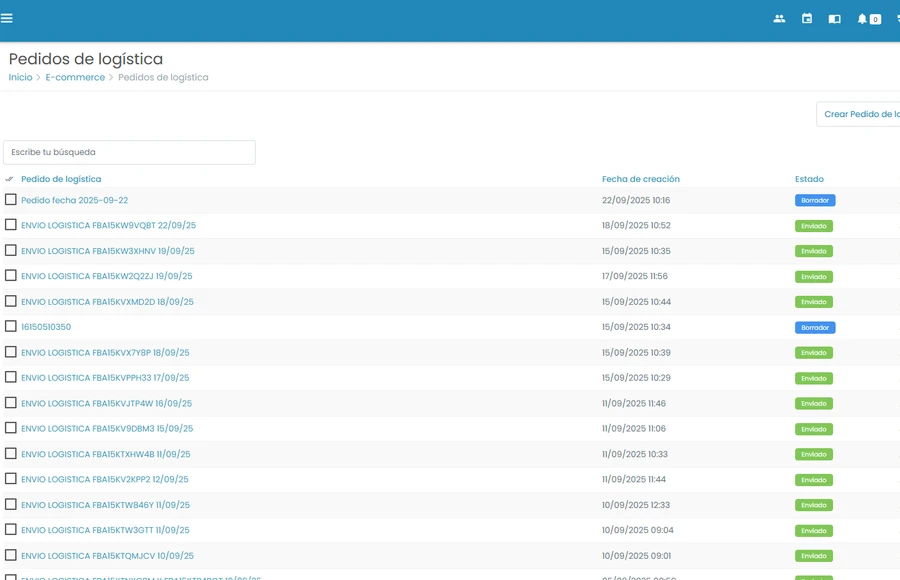Open ENVIO LOGISTICA FBA15KVJTP4W 16/09/25

(107, 404)
